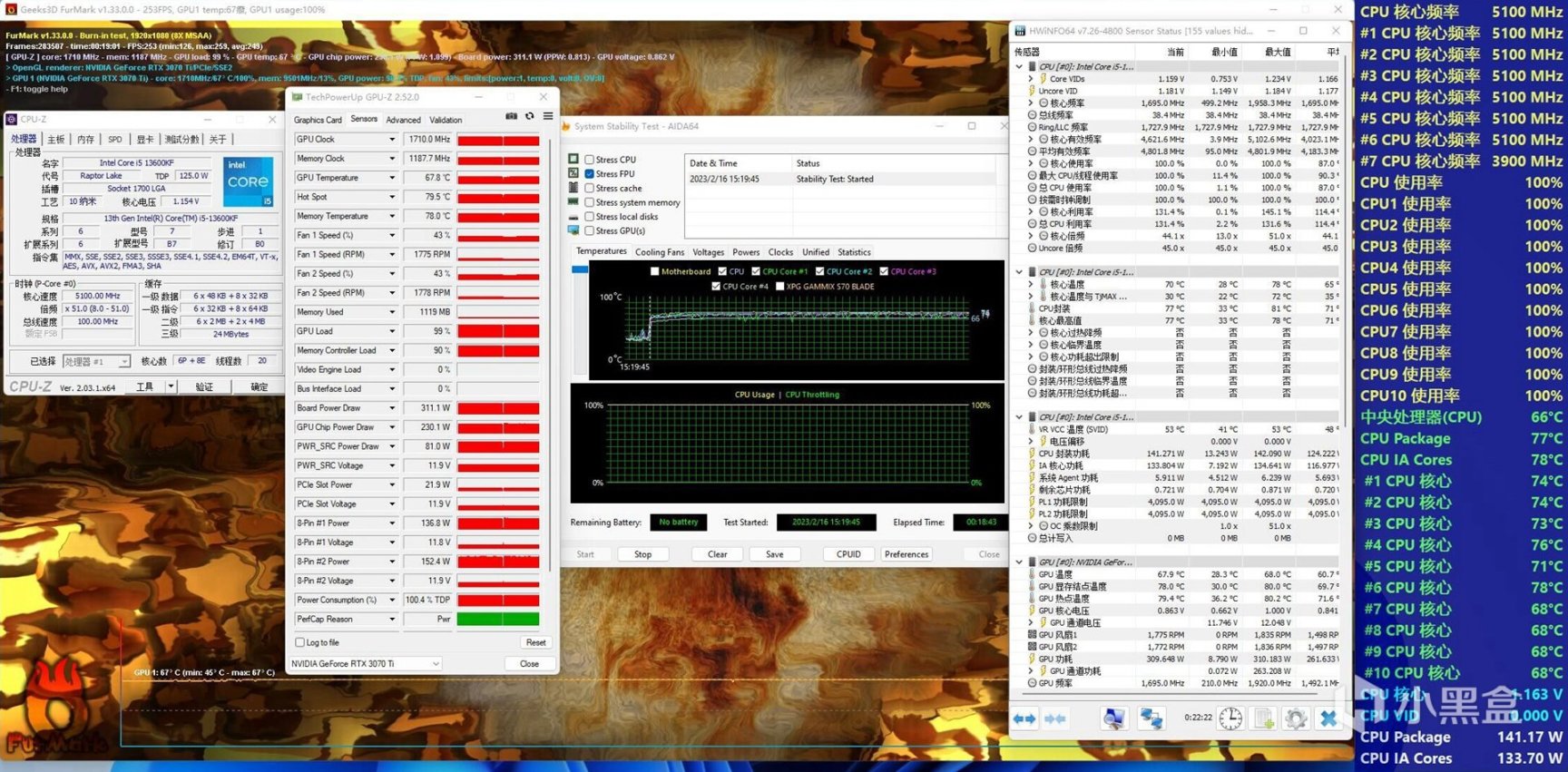Switch to Cooling Fans tab in AIDA64

point(660,252)
